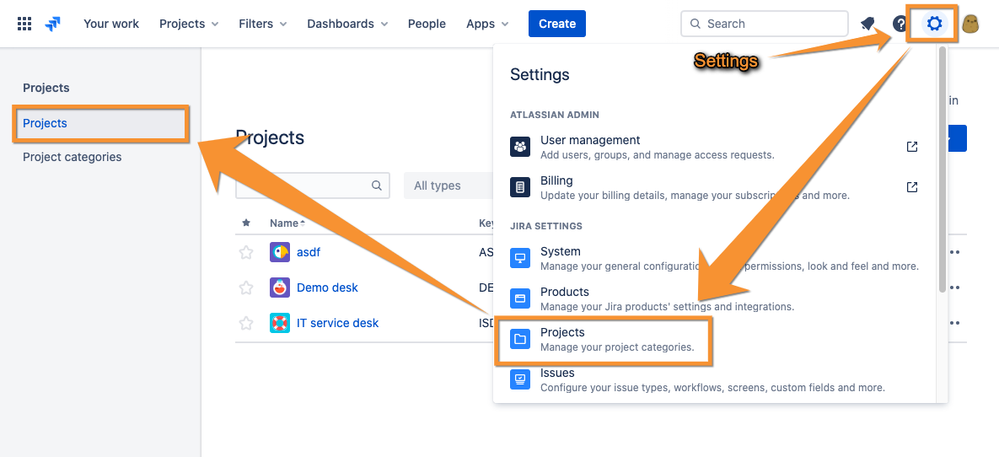Open Products in Jira settings

coord(715,298)
